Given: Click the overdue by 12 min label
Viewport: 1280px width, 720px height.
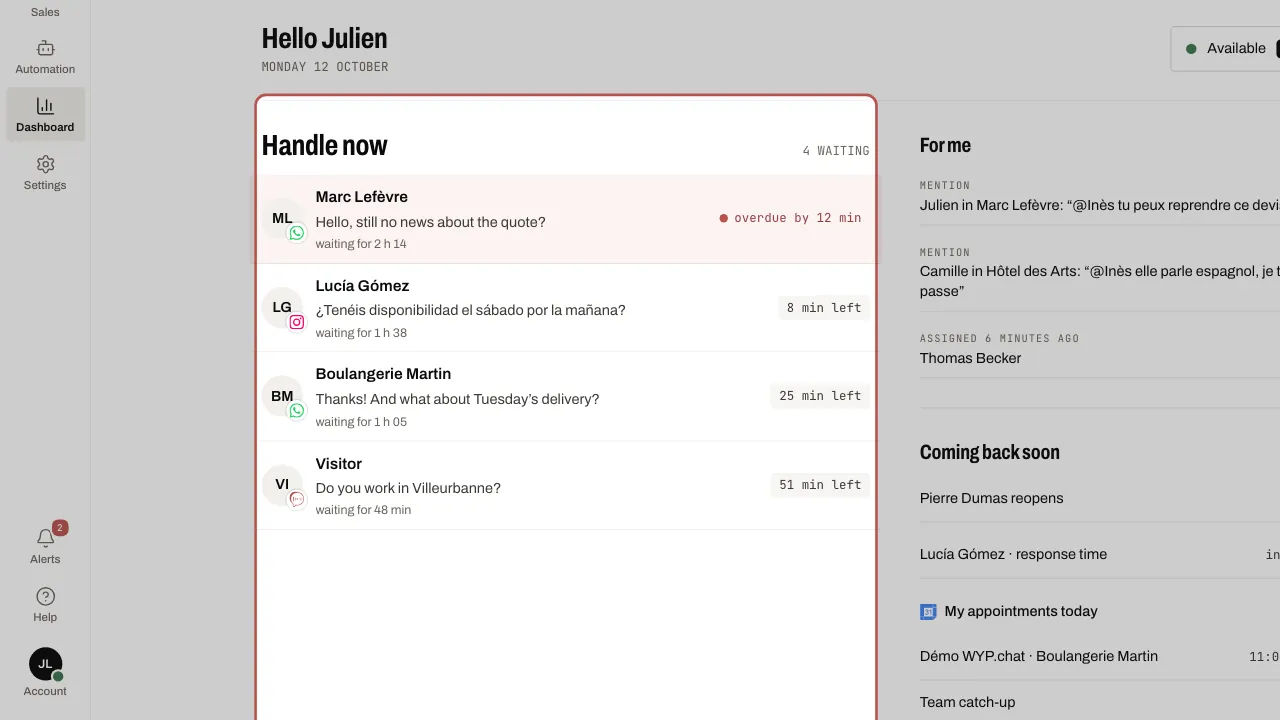Looking at the screenshot, I should 790,218.
